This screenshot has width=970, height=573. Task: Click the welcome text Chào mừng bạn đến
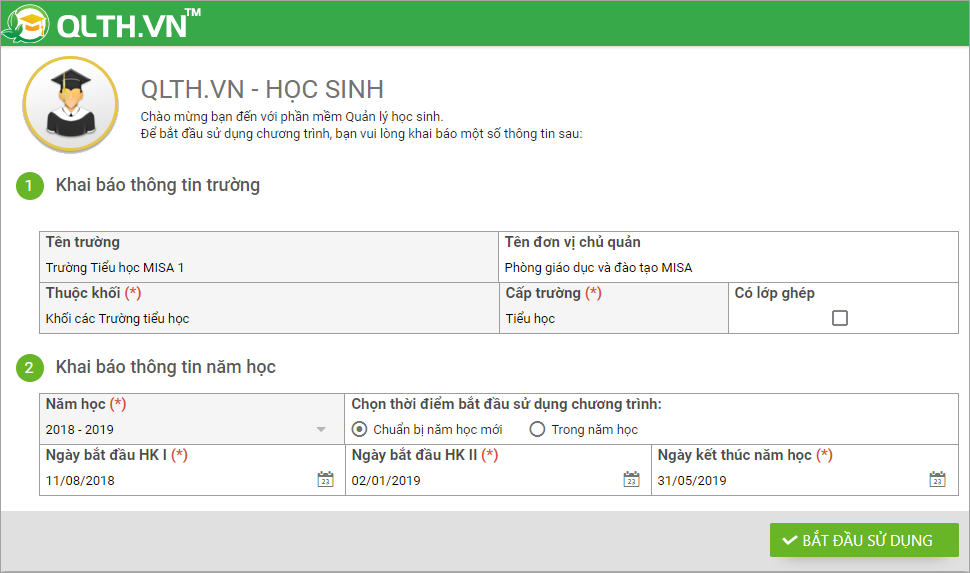click(292, 116)
